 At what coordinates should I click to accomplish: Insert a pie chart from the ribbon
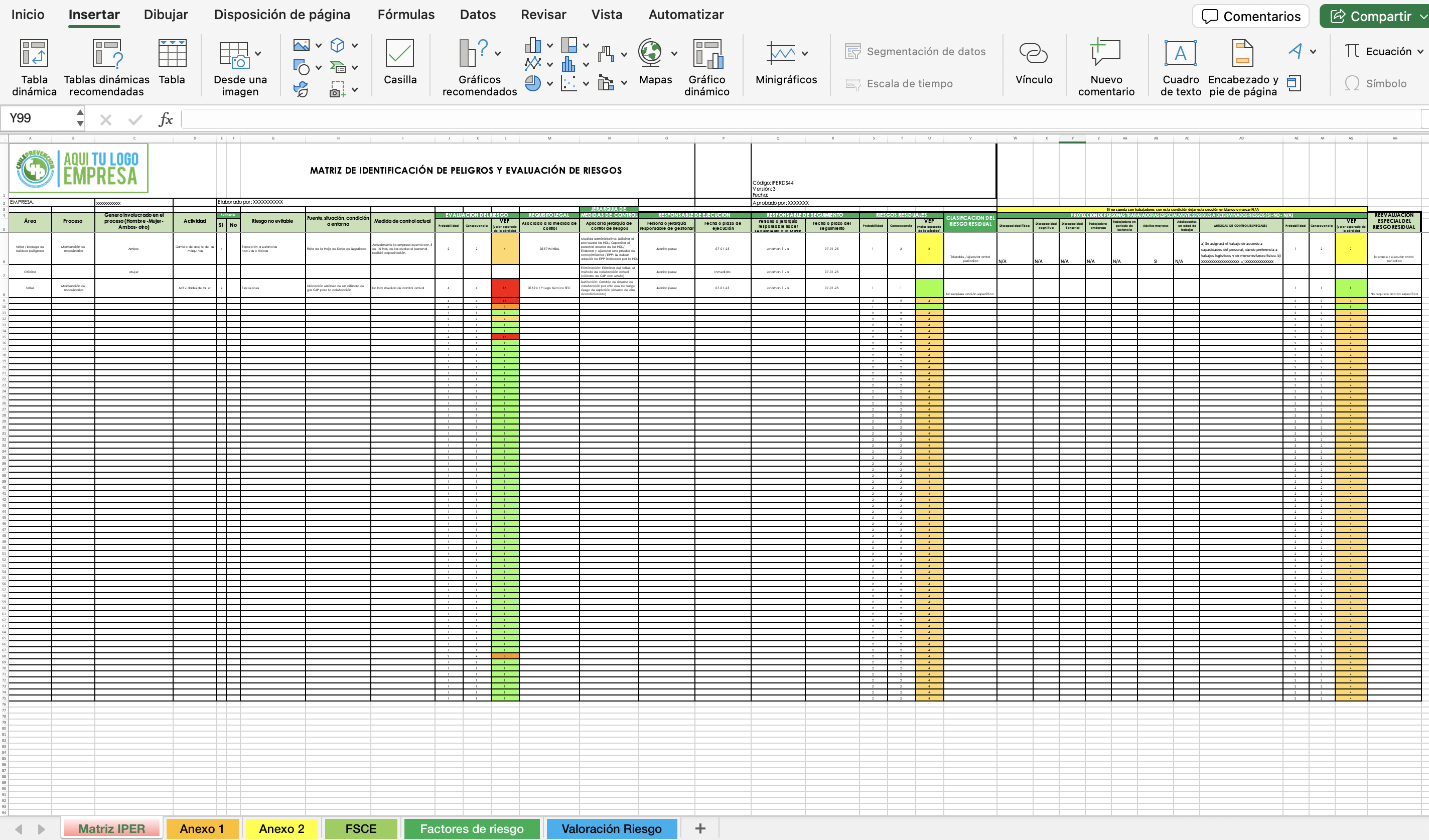point(533,84)
